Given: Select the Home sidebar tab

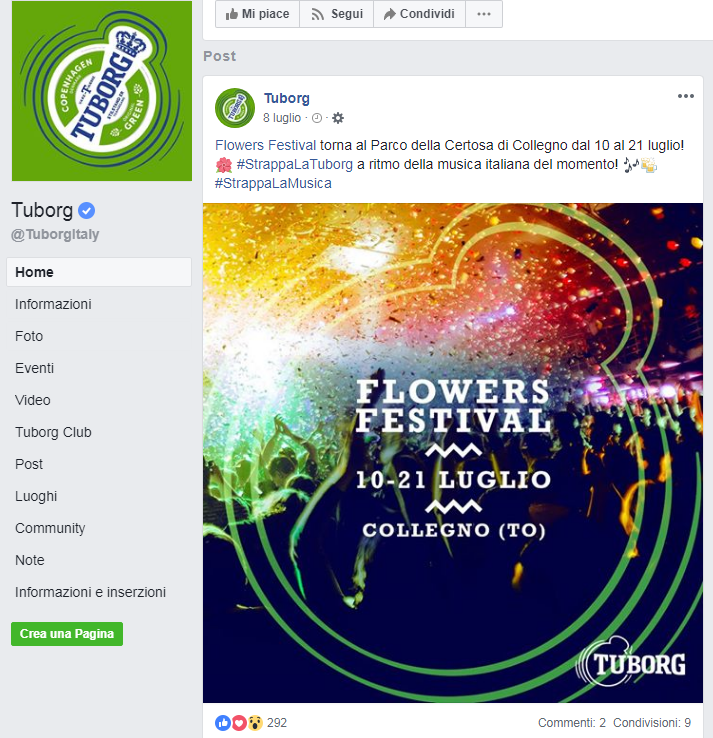Looking at the screenshot, I should (99, 272).
